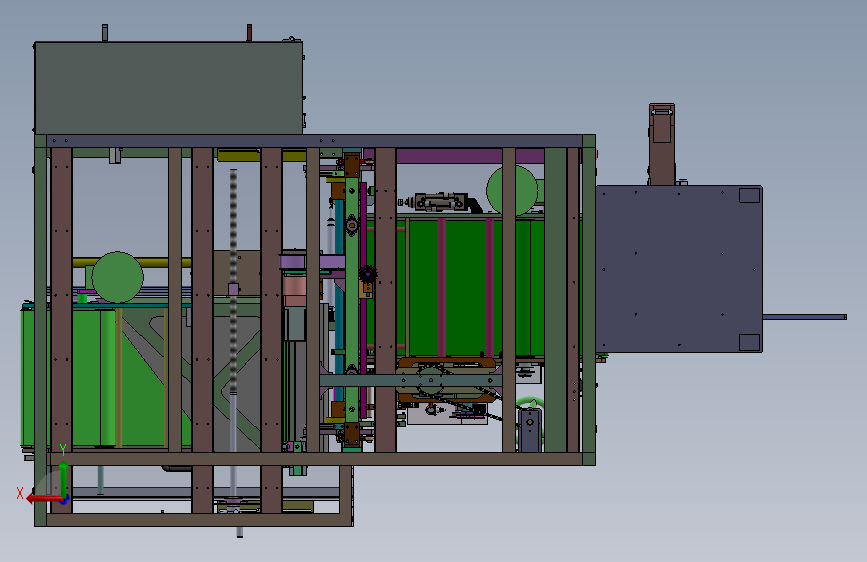
Task: Select the gray-green horizontal crossbar below the green tank
Action: [410, 381]
